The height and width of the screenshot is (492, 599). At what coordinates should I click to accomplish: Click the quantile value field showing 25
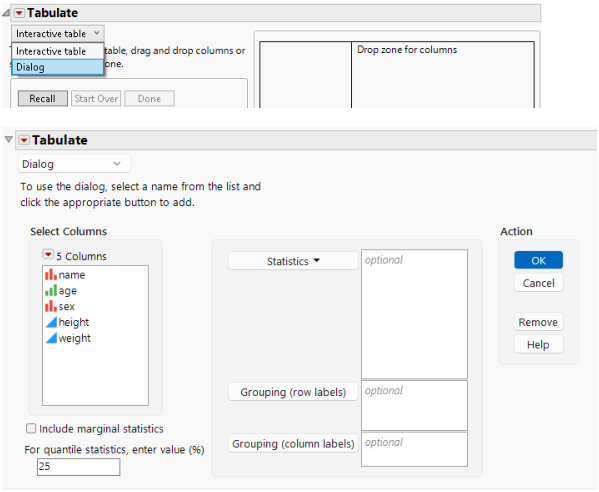point(78,466)
